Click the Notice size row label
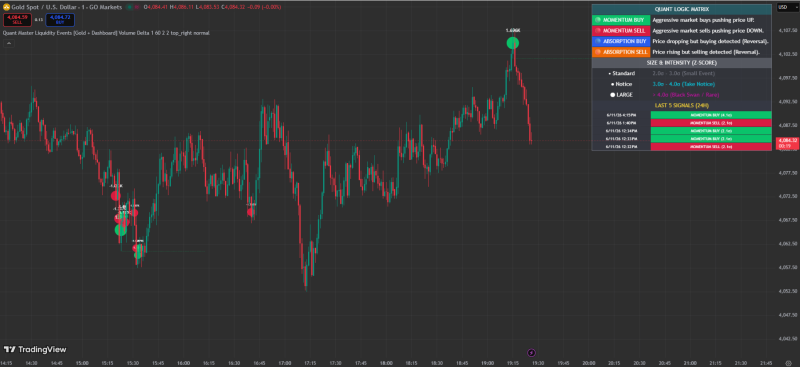Image resolution: width=800 pixels, height=367 pixels. [x=622, y=84]
